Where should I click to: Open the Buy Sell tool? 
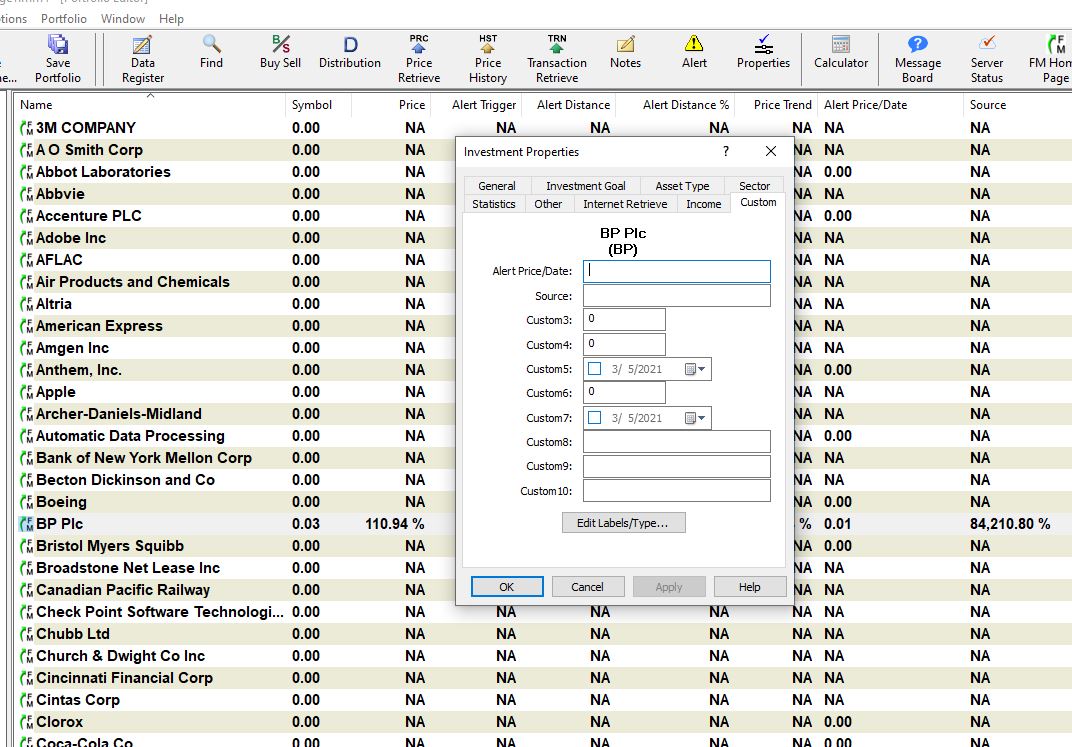pyautogui.click(x=280, y=52)
